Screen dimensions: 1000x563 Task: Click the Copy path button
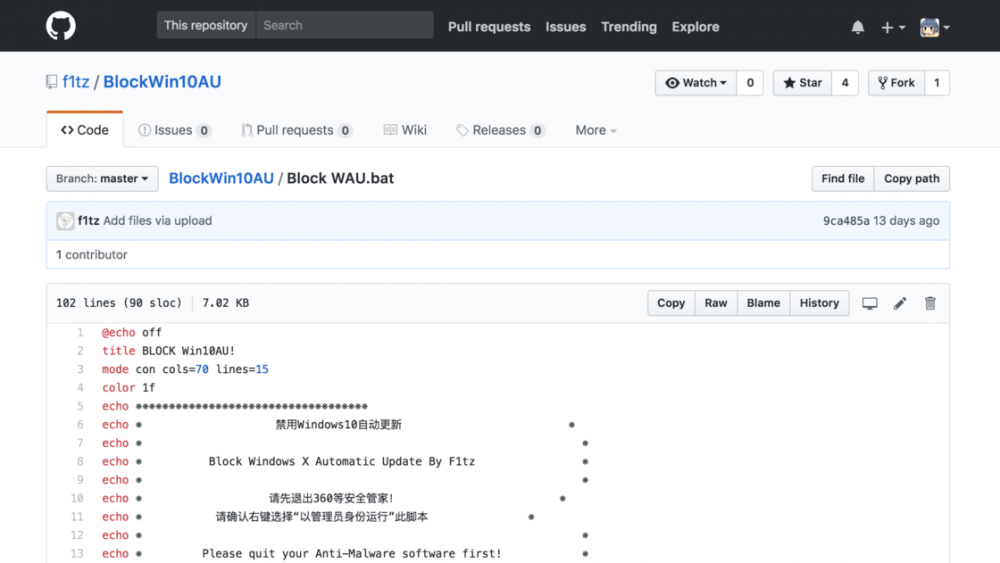tap(911, 179)
